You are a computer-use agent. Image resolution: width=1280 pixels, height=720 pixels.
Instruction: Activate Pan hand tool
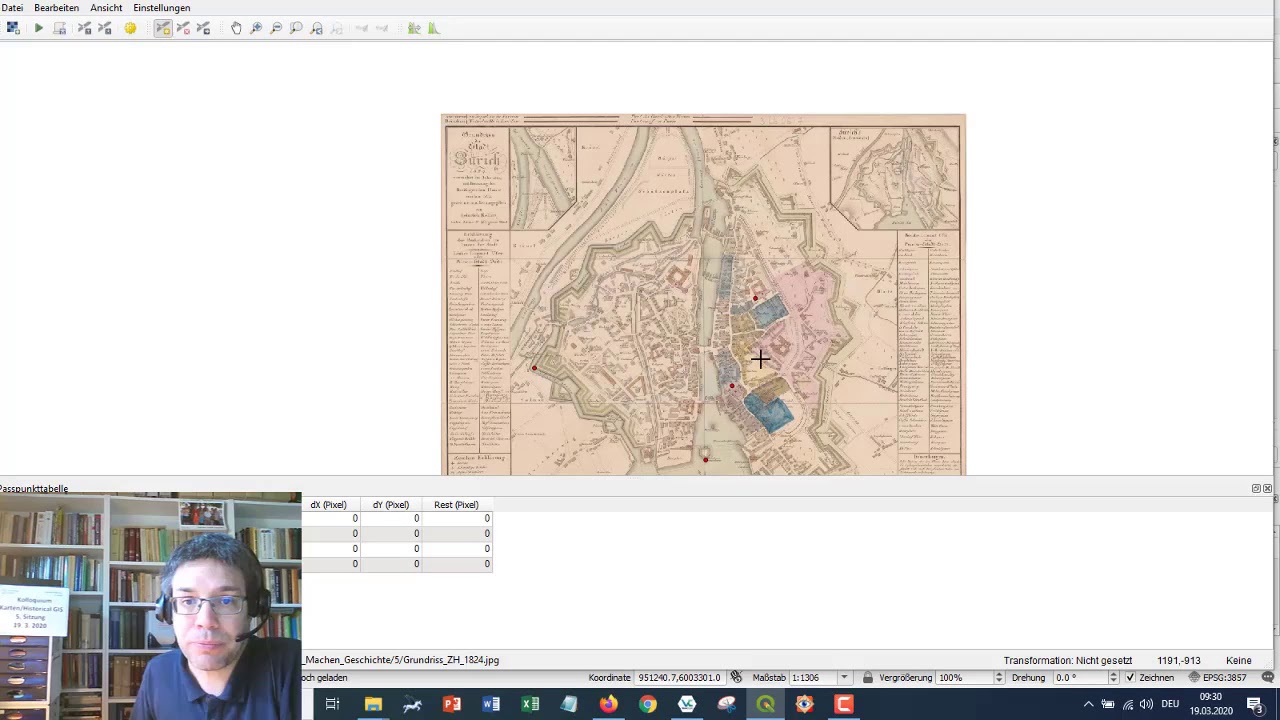tap(236, 28)
